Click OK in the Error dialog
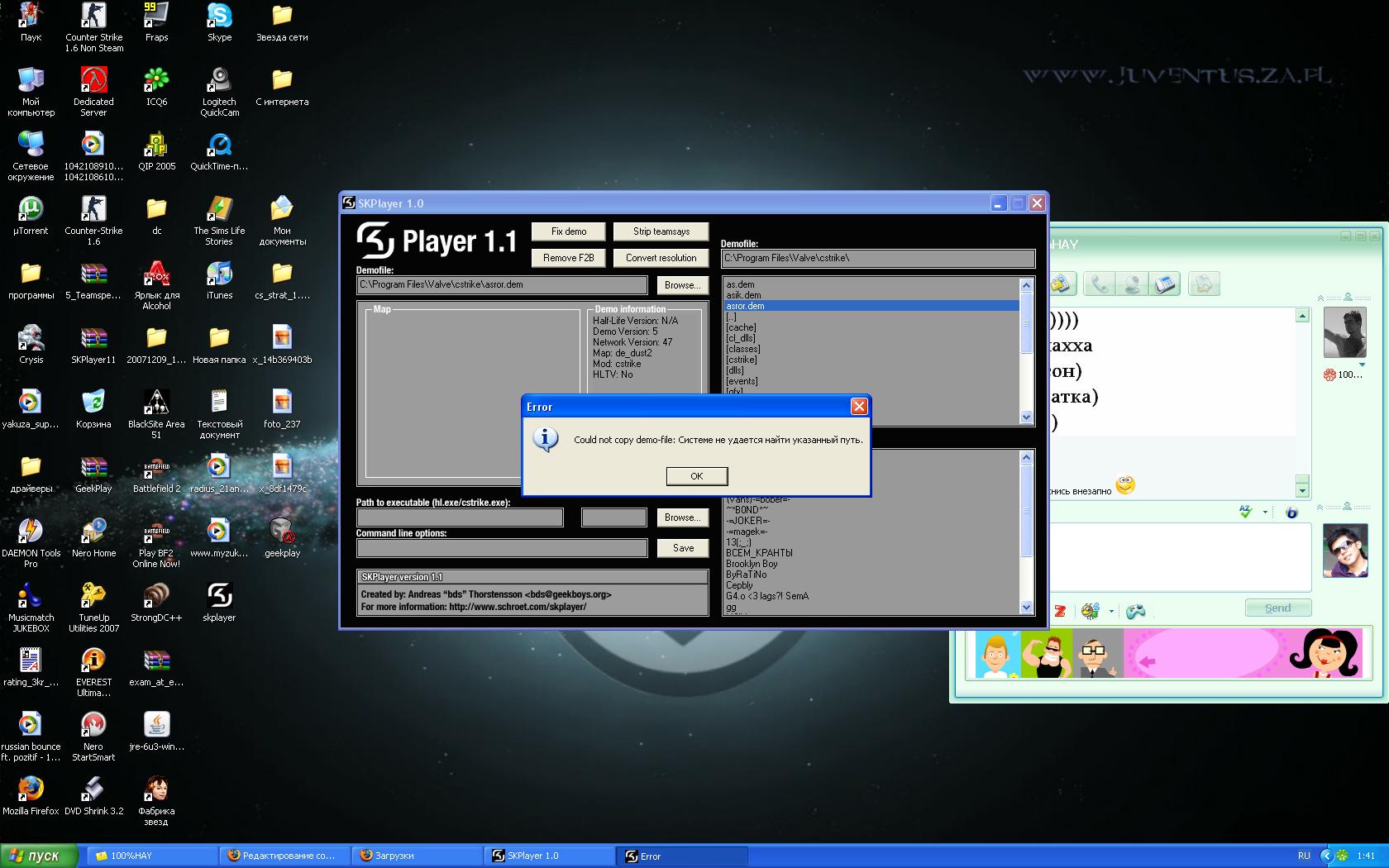 click(697, 476)
